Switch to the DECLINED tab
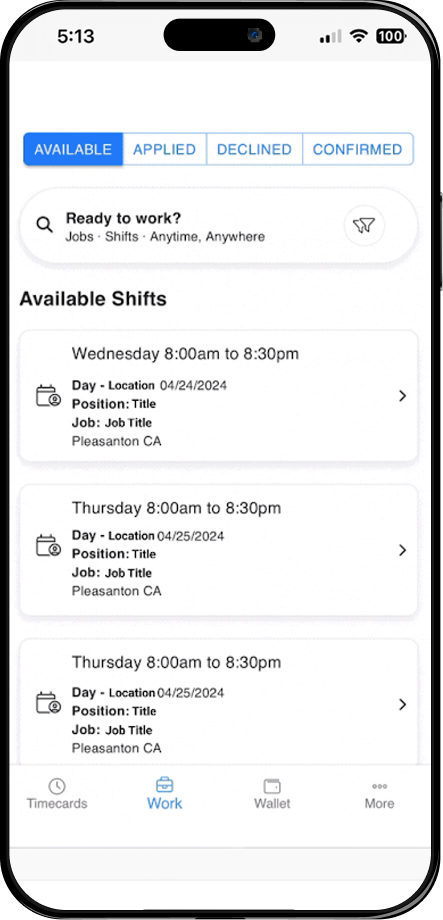The width and height of the screenshot is (443, 920). pyautogui.click(x=254, y=149)
